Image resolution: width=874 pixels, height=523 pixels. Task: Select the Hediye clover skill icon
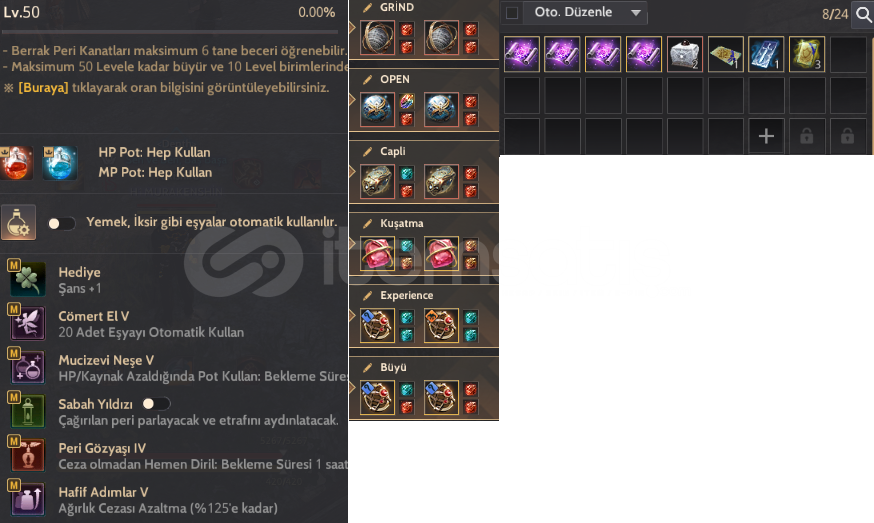coord(27,279)
